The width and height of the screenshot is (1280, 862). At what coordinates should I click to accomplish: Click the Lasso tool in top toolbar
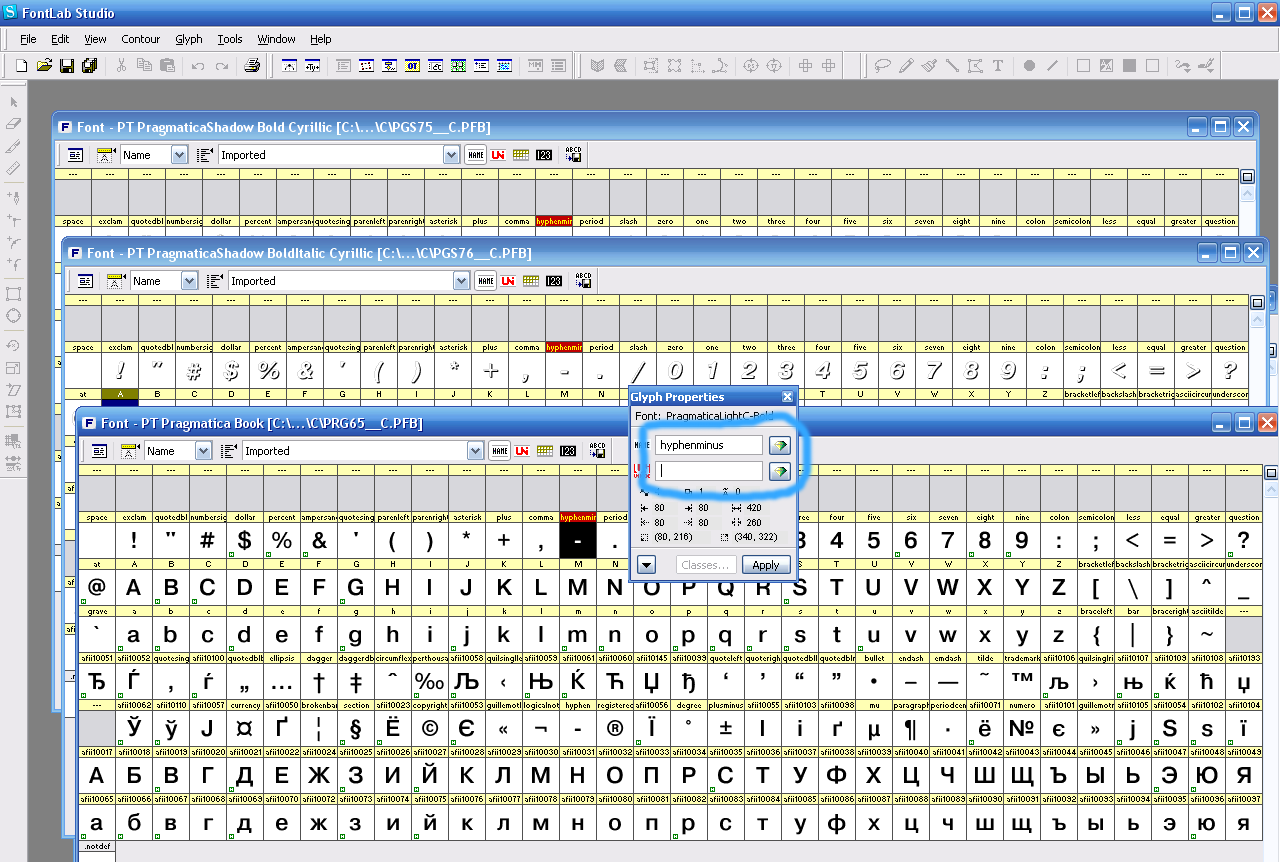(883, 66)
